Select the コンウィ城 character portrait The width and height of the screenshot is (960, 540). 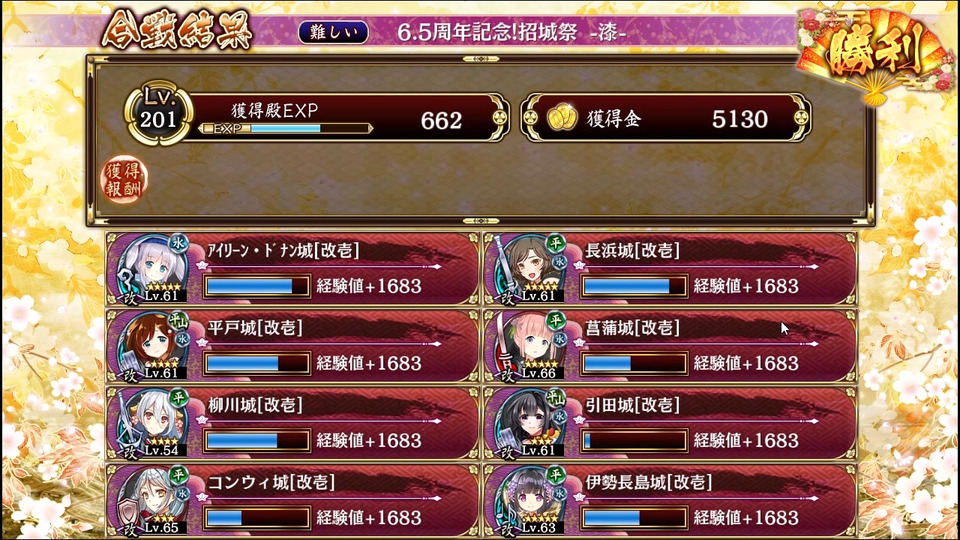click(x=152, y=501)
